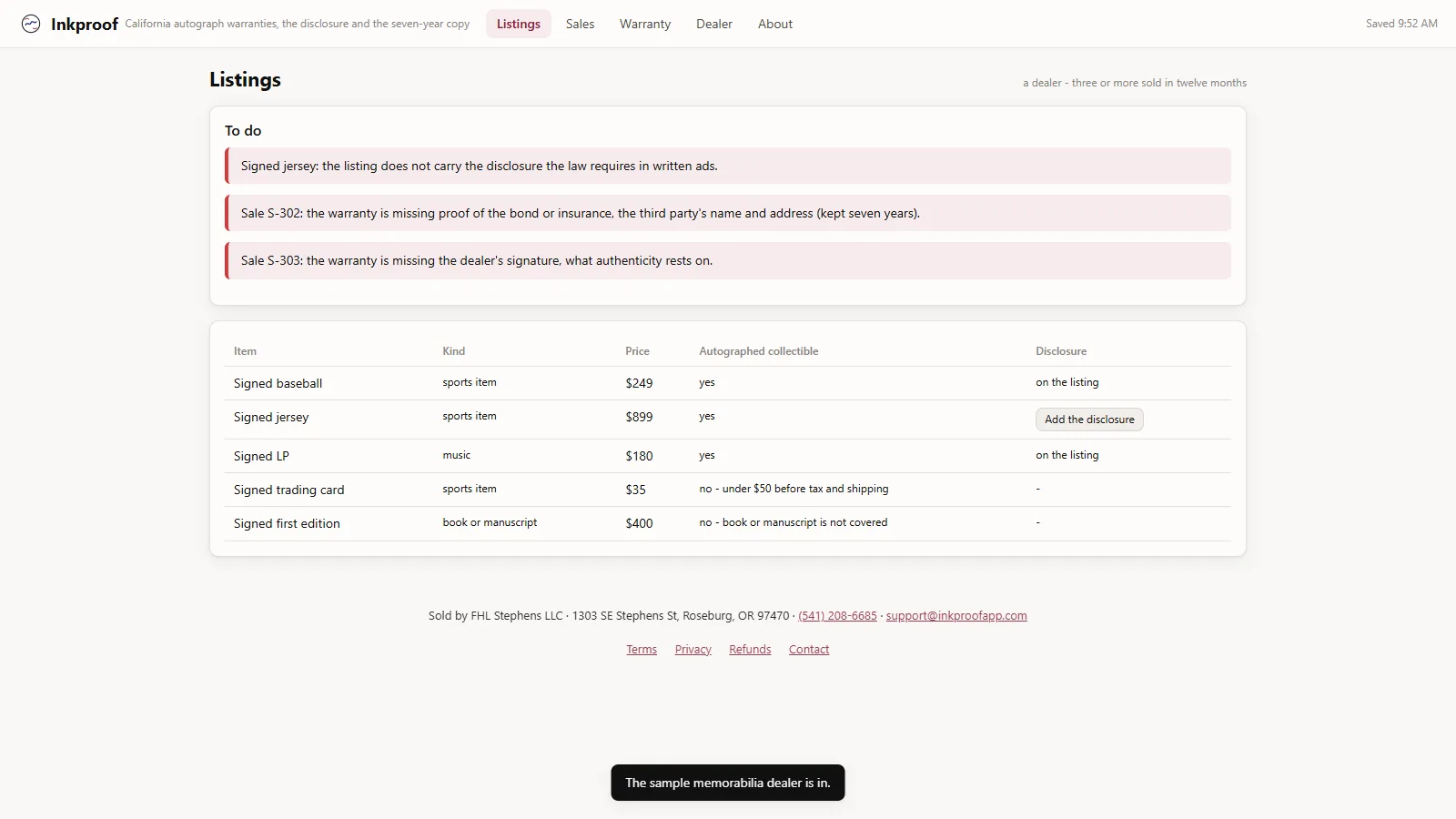
Task: Open the Listings tab
Action: click(x=519, y=24)
